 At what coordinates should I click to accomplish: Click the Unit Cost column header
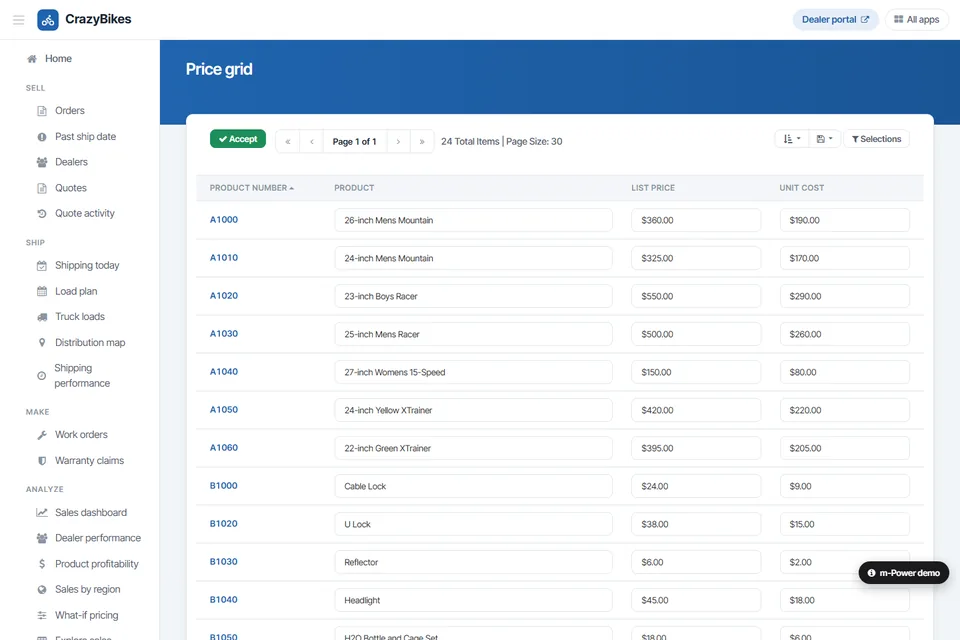click(801, 188)
